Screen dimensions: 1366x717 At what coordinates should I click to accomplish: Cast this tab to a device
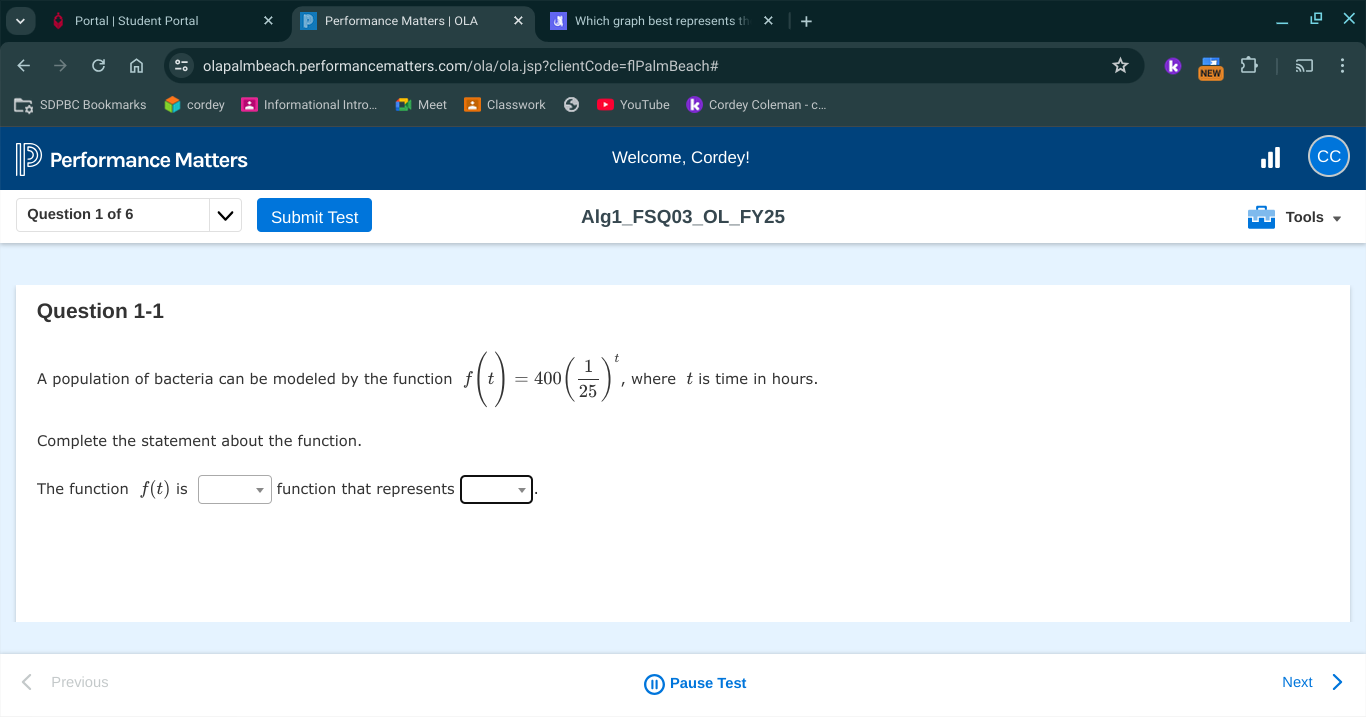point(1303,66)
